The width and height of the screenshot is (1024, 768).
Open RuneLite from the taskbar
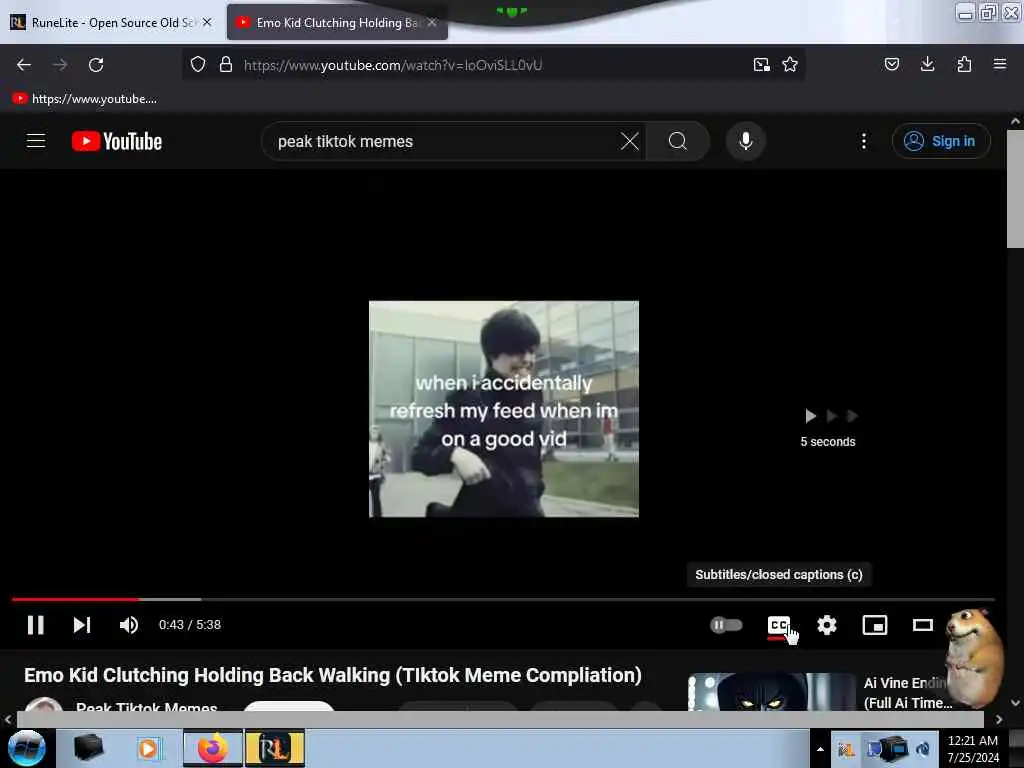275,748
